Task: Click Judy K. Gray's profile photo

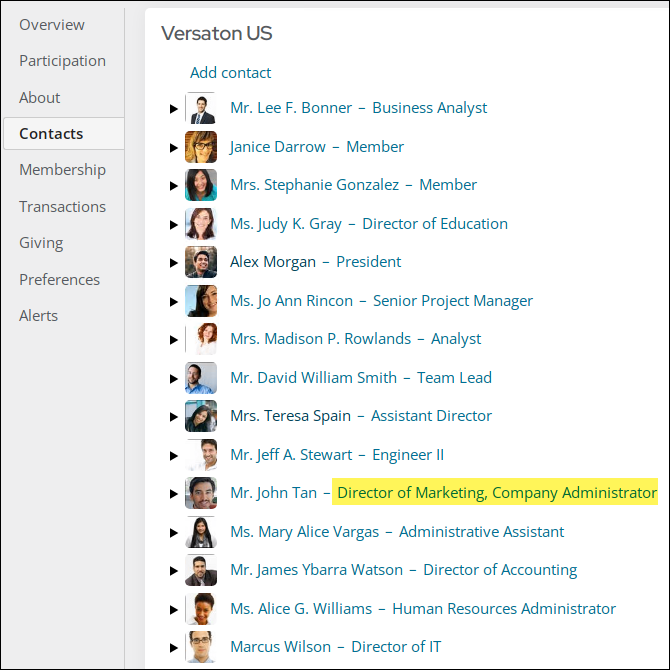Action: pos(201,224)
